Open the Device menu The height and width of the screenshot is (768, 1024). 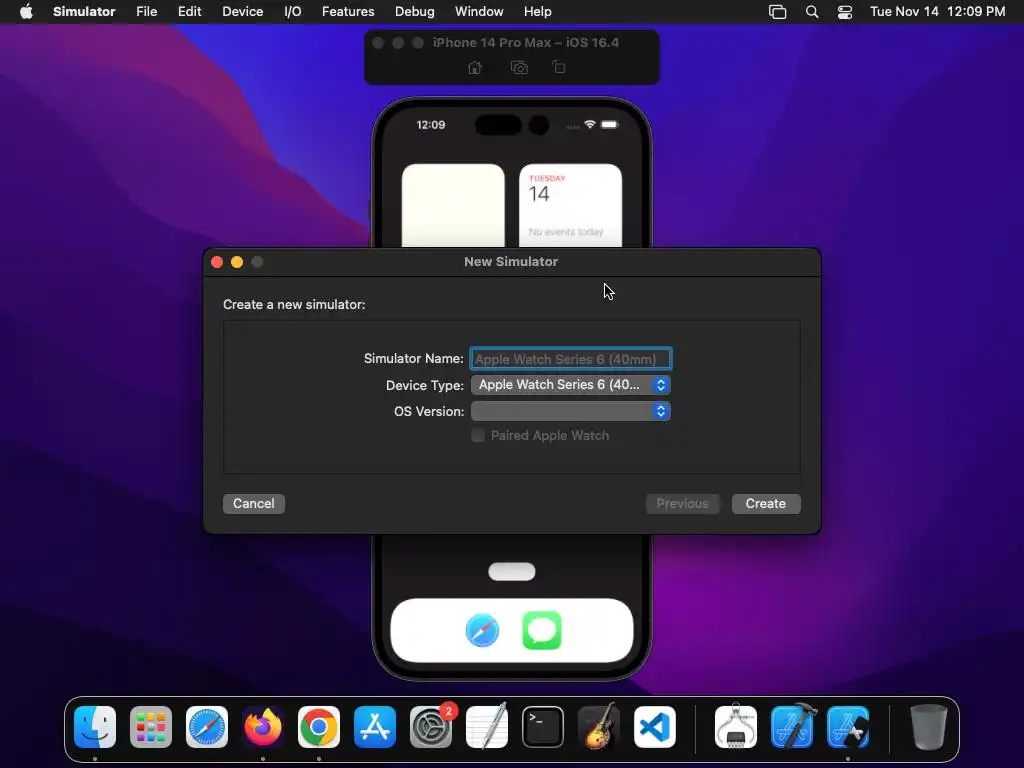(x=242, y=12)
